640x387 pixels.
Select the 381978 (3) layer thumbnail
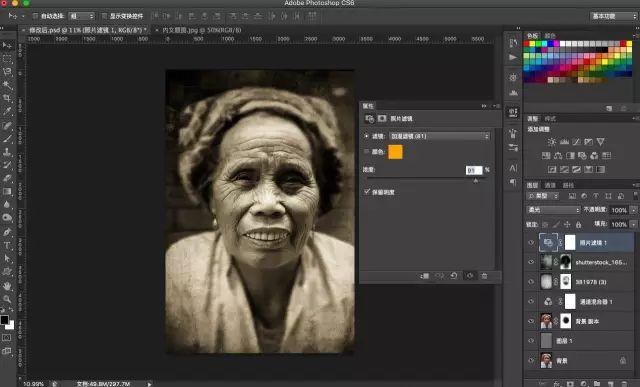[x=546, y=282]
